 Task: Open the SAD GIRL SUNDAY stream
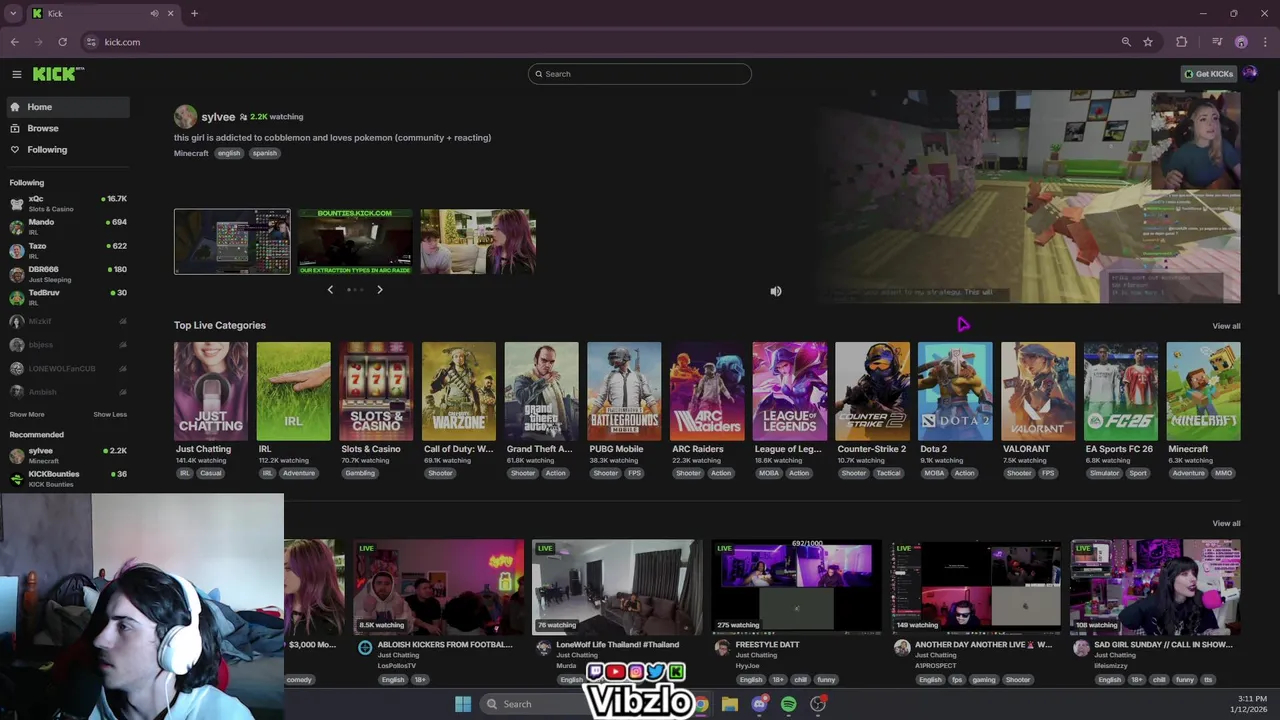1155,586
